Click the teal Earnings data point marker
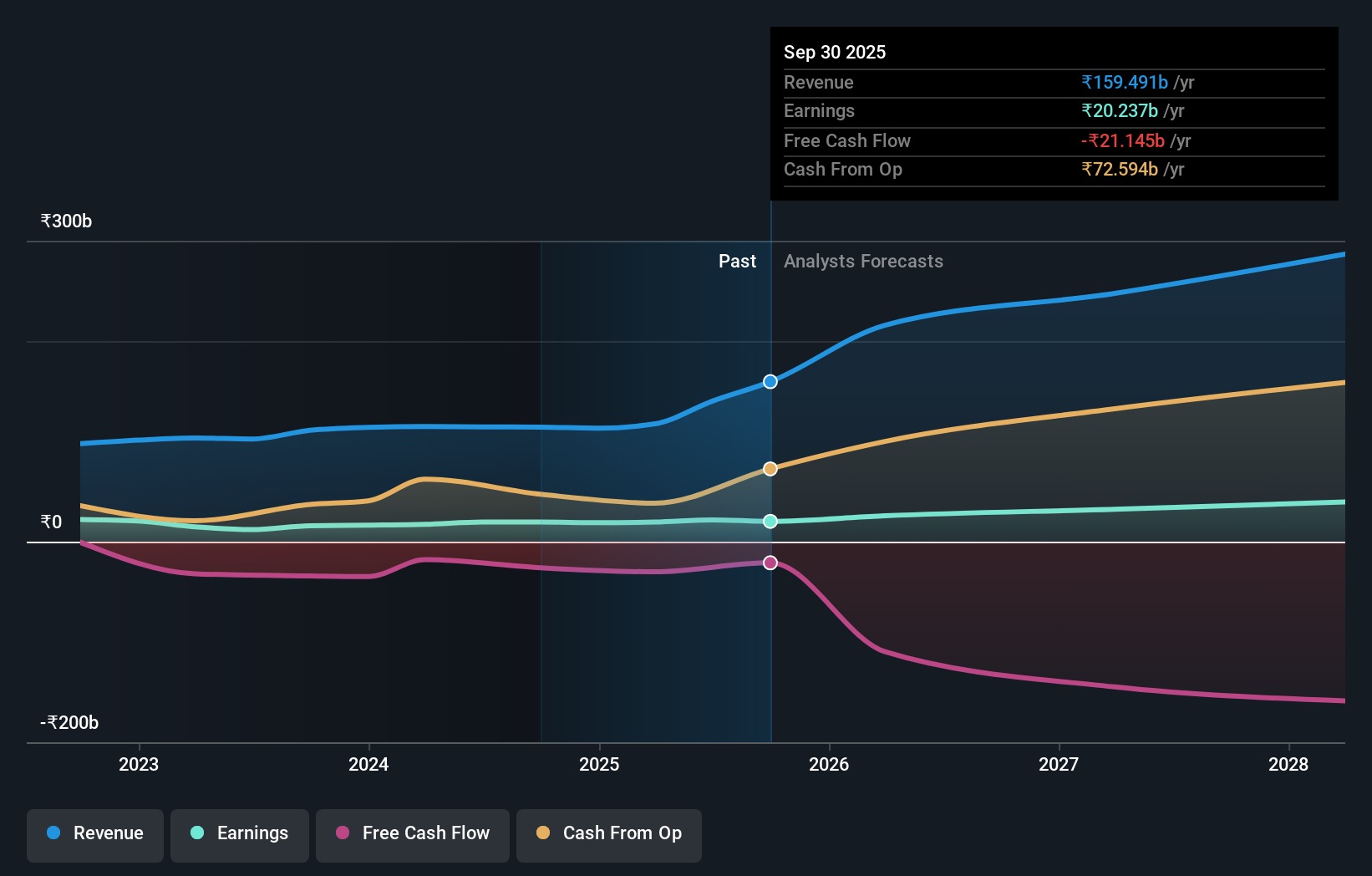Image resolution: width=1372 pixels, height=876 pixels. point(770,522)
